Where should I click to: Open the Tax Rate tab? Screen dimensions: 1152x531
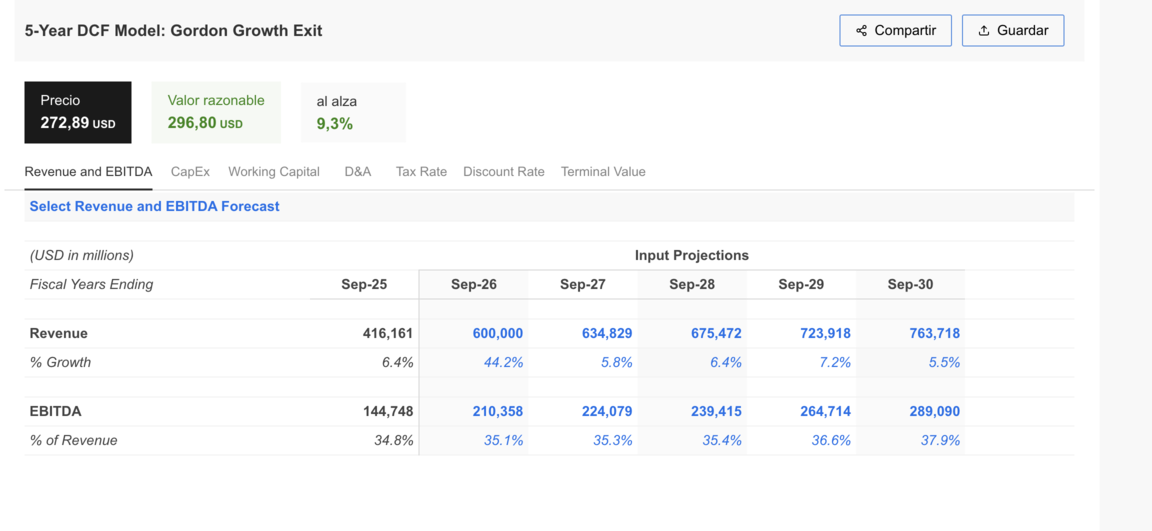point(421,172)
